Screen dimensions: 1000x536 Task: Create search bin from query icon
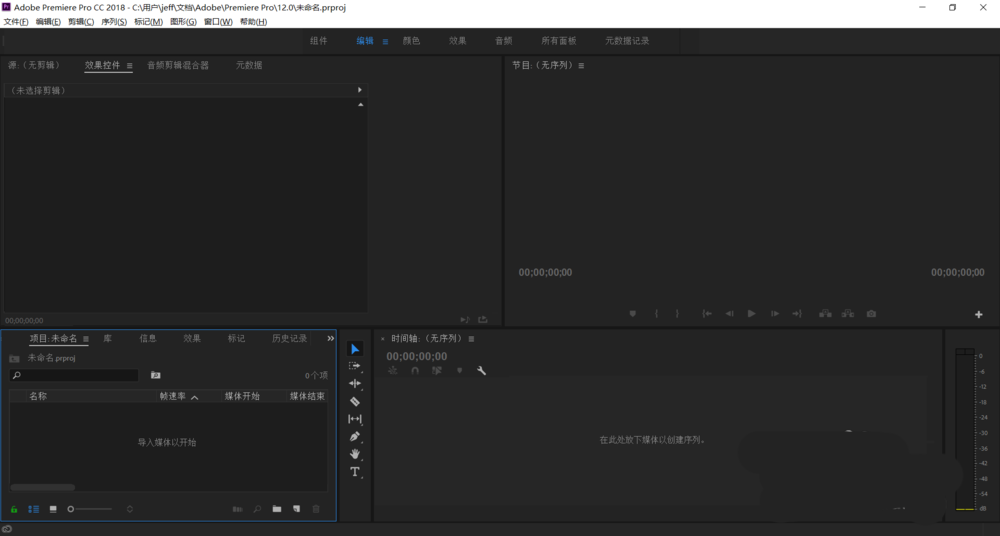coord(156,375)
